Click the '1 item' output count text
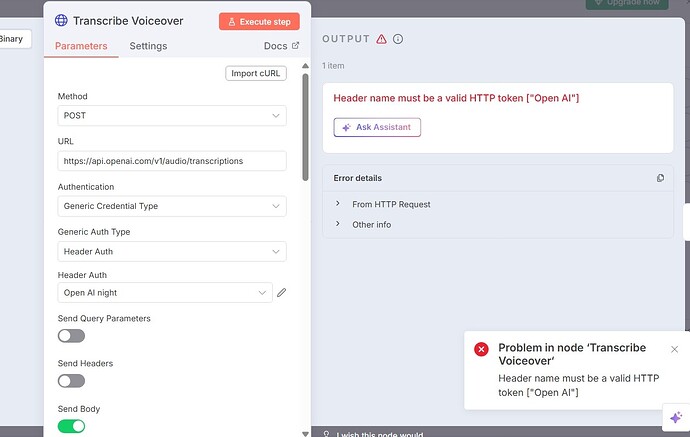This screenshot has height=437, width=690. click(333, 66)
